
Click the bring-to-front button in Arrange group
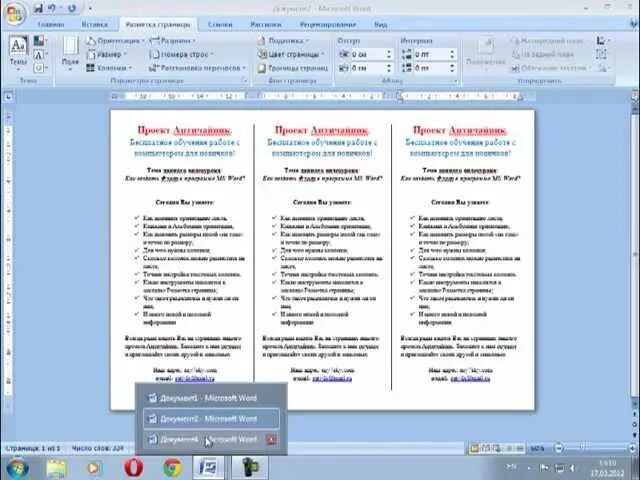pyautogui.click(x=547, y=41)
